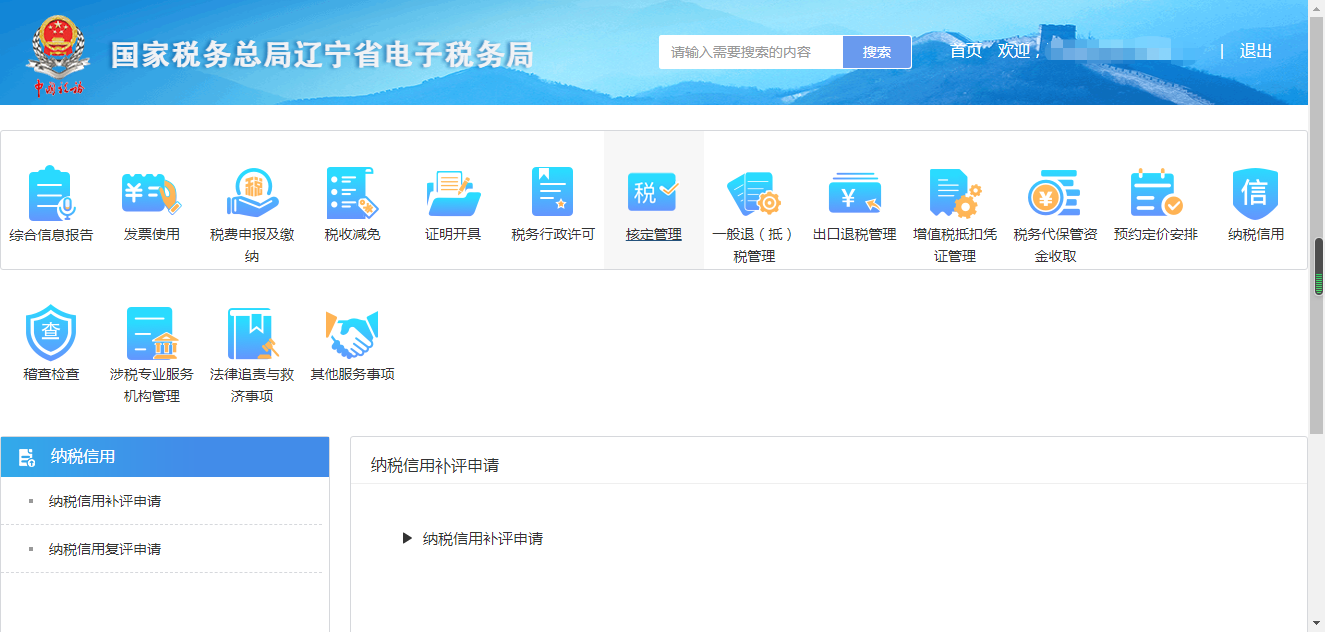Click the 搜索 search button
Image resolution: width=1325 pixels, height=632 pixels.
877,52
